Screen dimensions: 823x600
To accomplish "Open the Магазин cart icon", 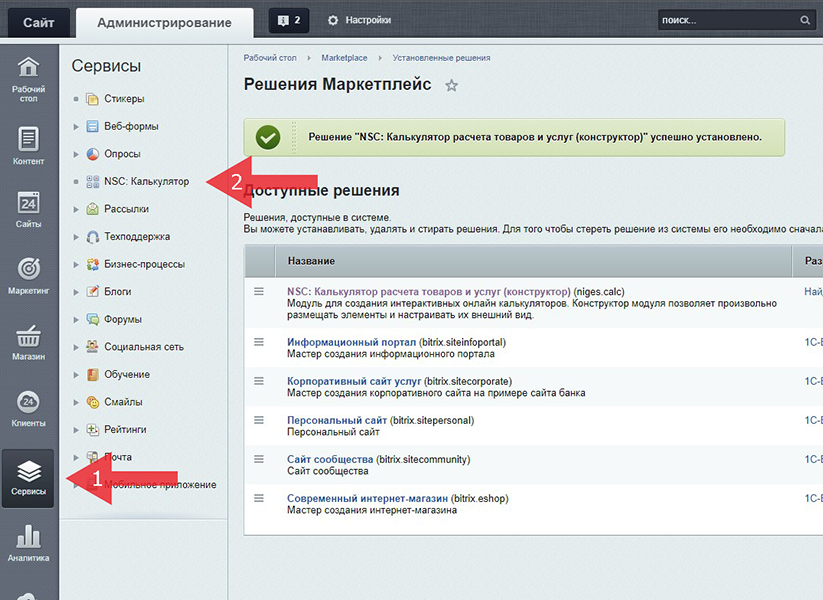I will [29, 342].
